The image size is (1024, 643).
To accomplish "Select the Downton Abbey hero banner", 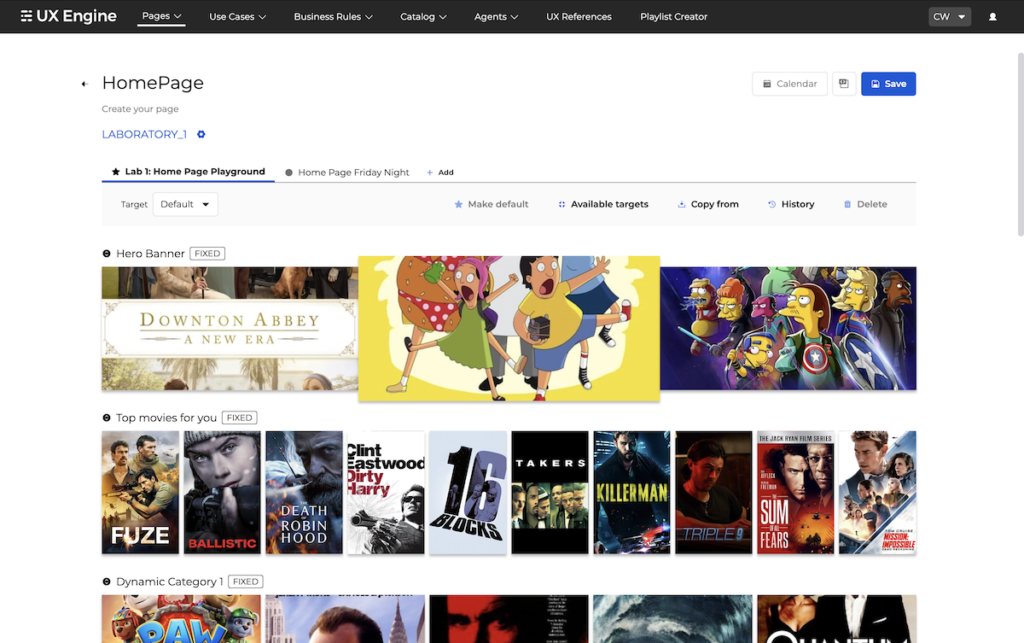I will 230,328.
